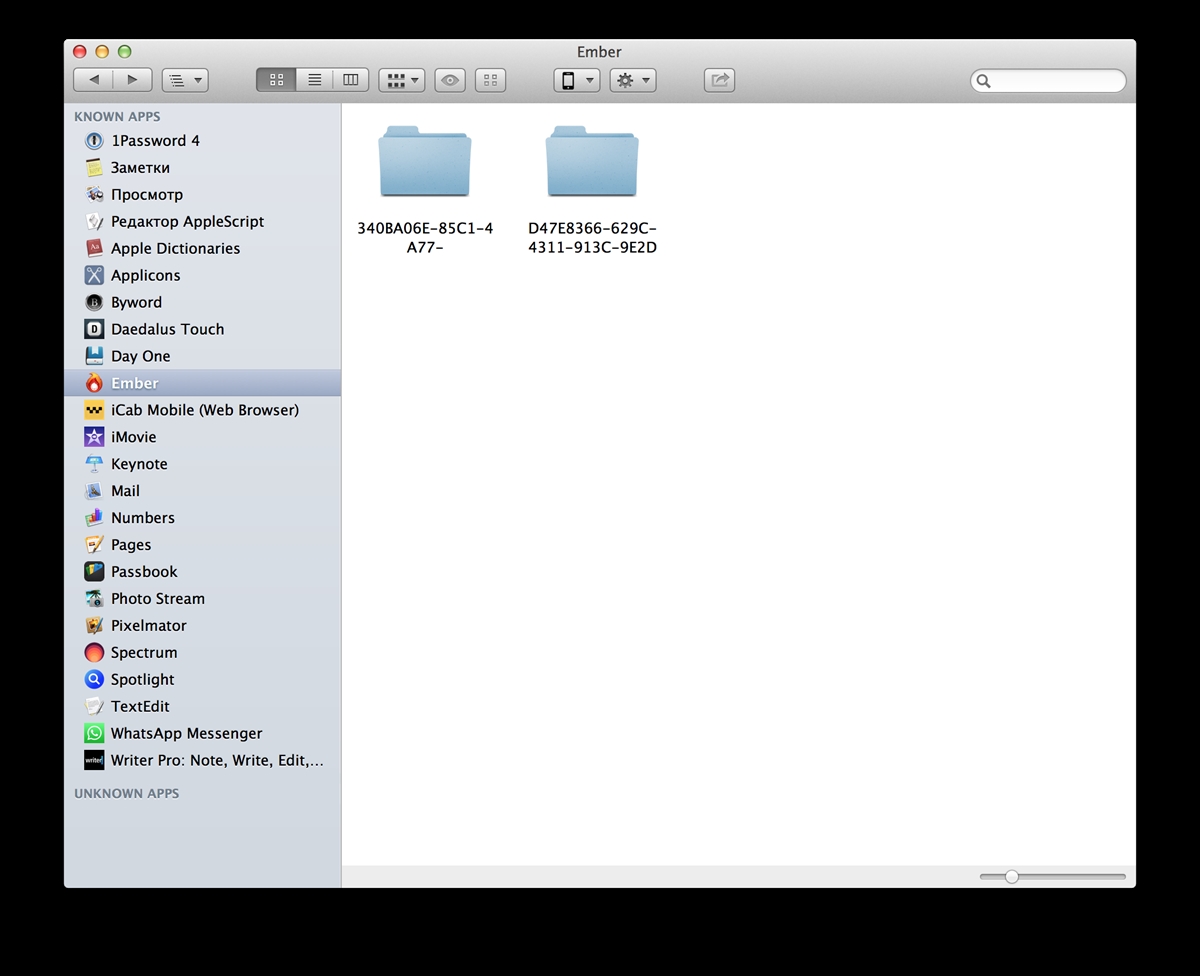Screen dimensions: 1200x976
Task: Adjust the icon size slider
Action: [1012, 877]
